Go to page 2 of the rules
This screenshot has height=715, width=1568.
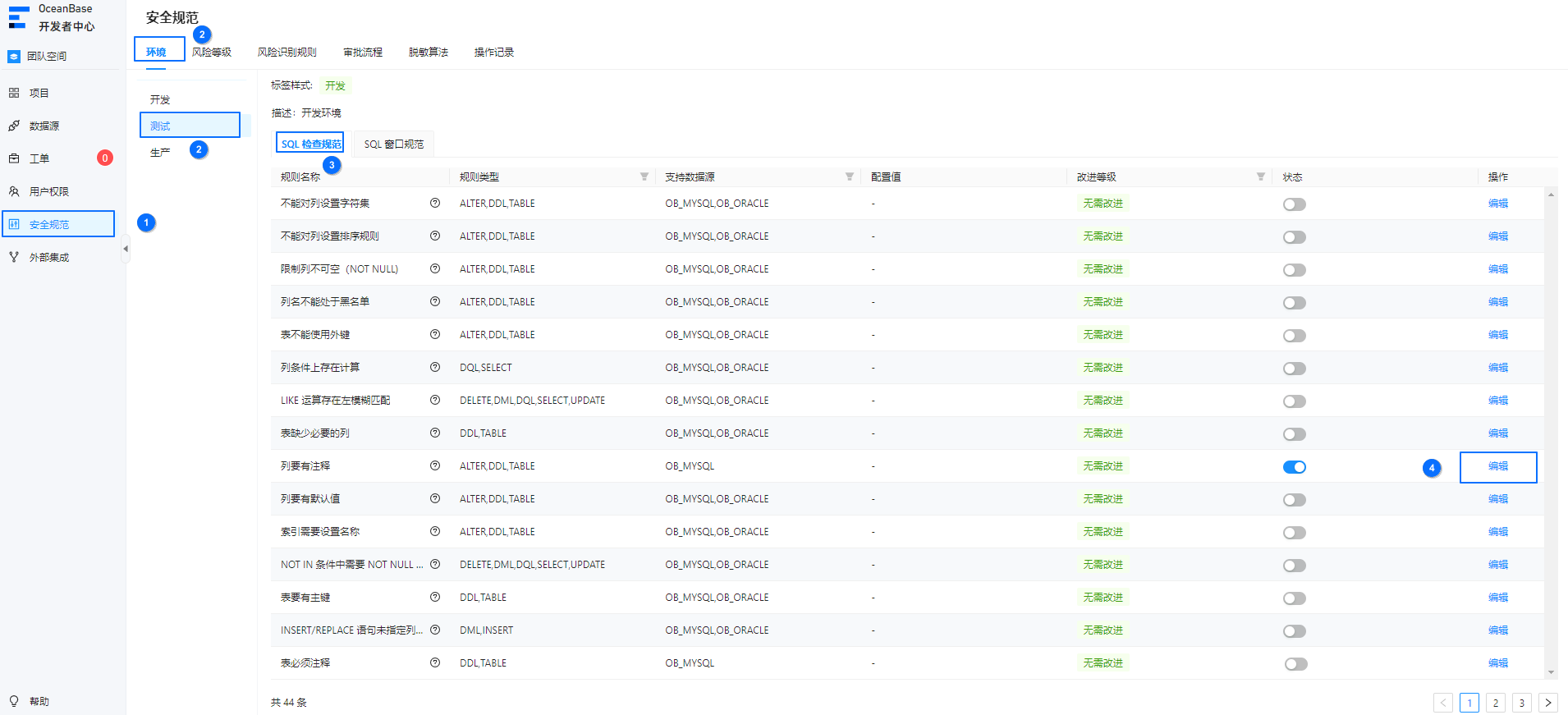pyautogui.click(x=1496, y=703)
